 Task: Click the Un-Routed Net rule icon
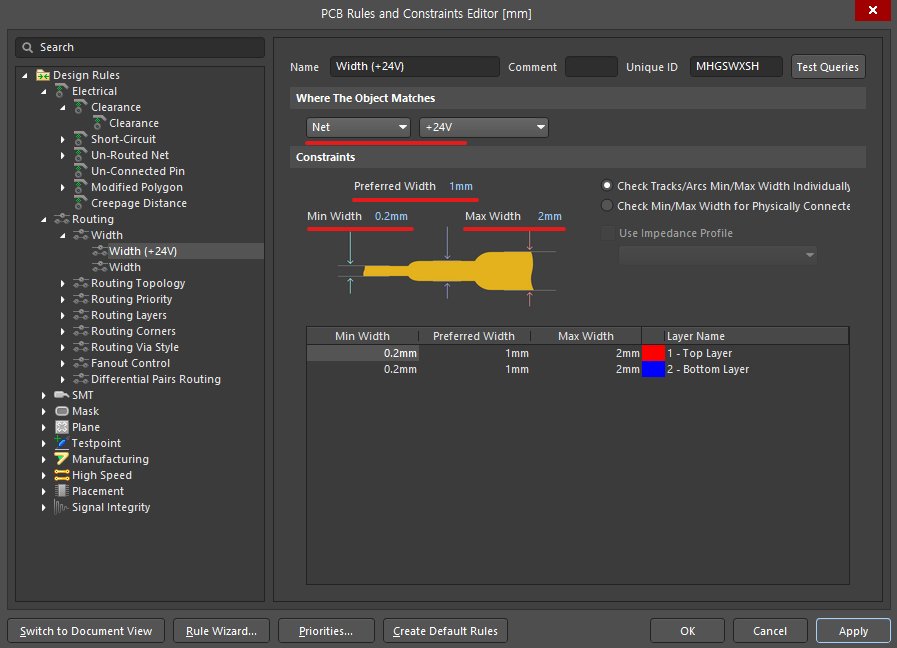point(81,155)
